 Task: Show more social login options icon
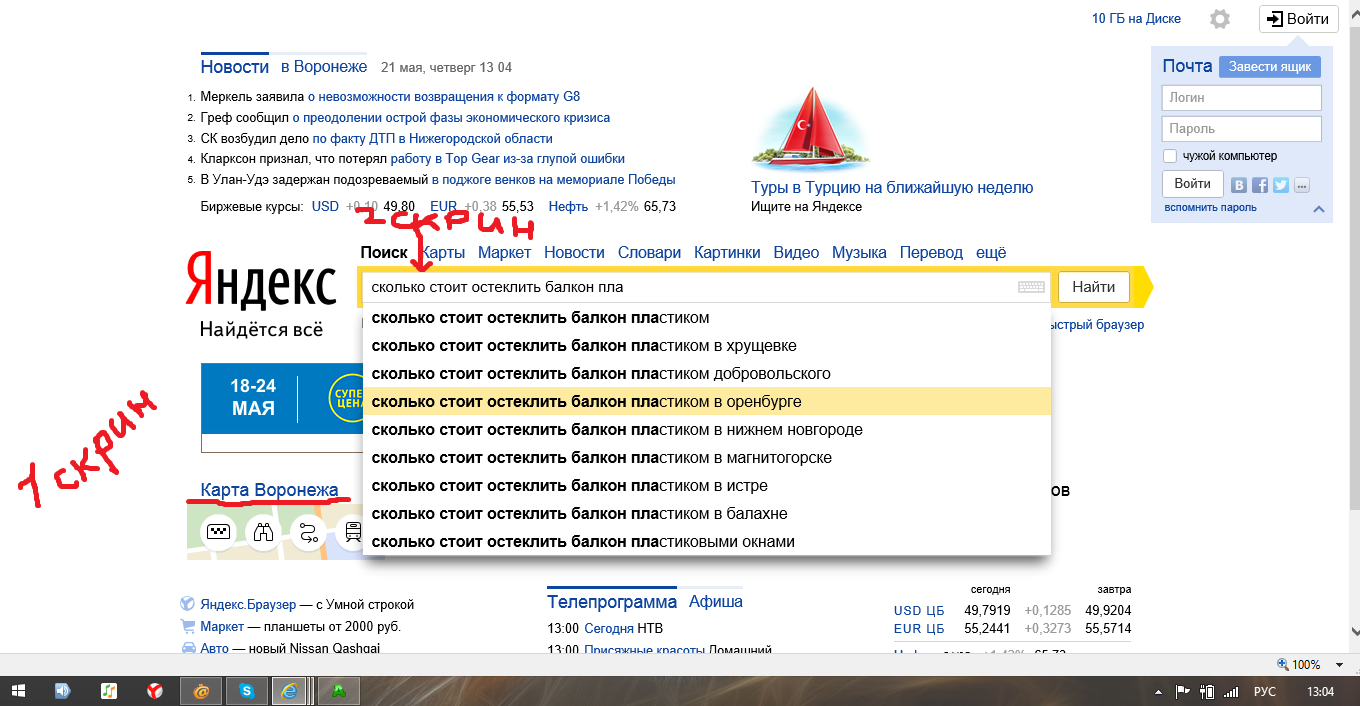coord(1301,185)
